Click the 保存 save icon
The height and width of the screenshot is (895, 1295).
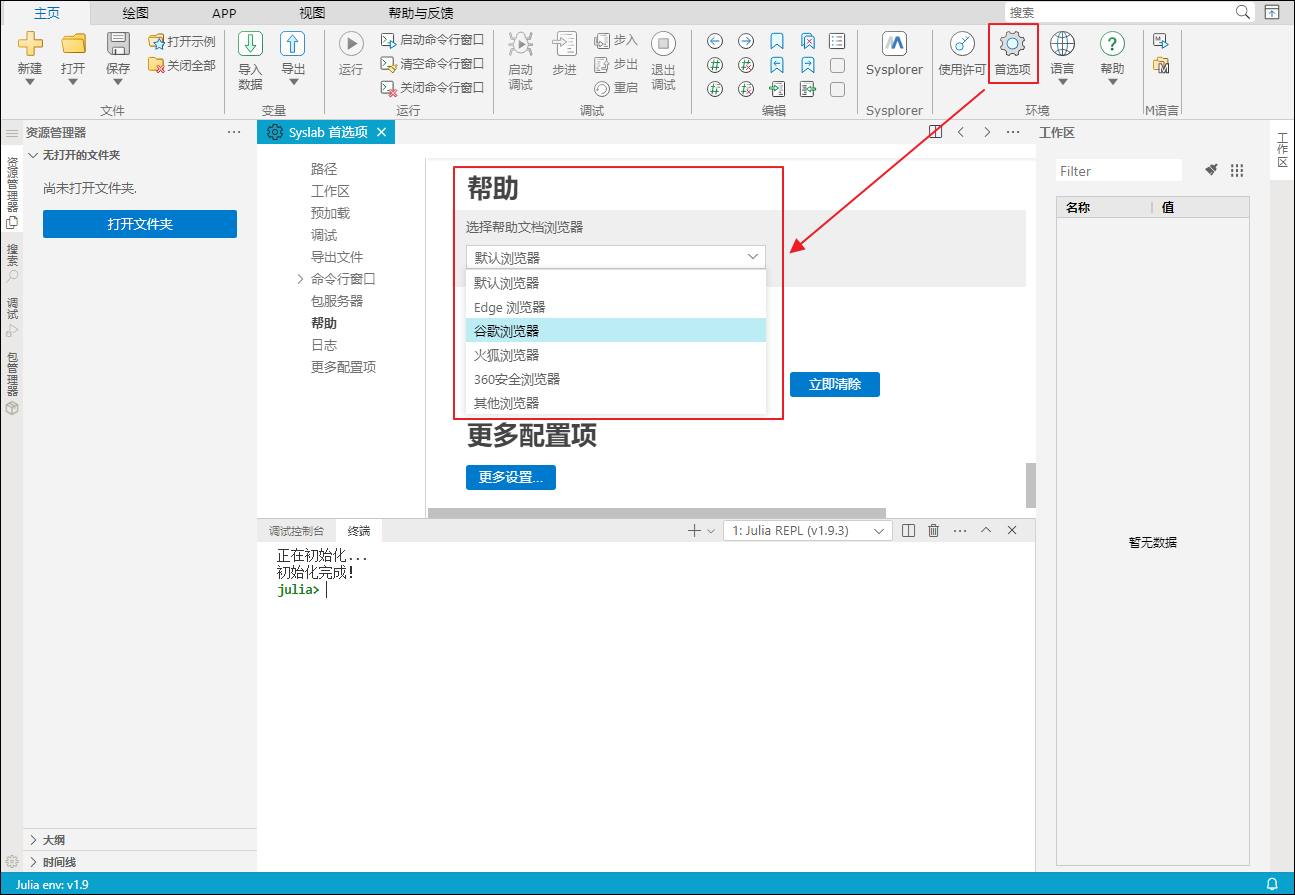[118, 45]
